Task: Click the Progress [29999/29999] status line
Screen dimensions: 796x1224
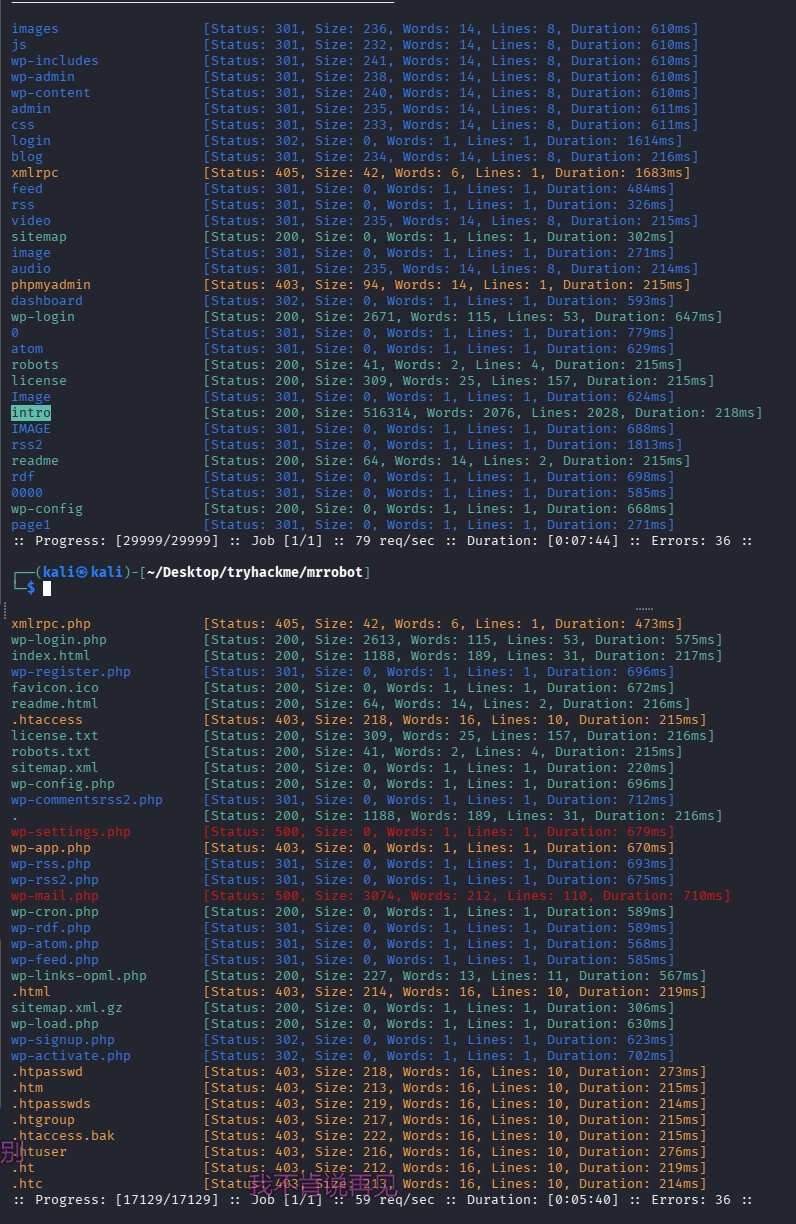Action: (382, 541)
